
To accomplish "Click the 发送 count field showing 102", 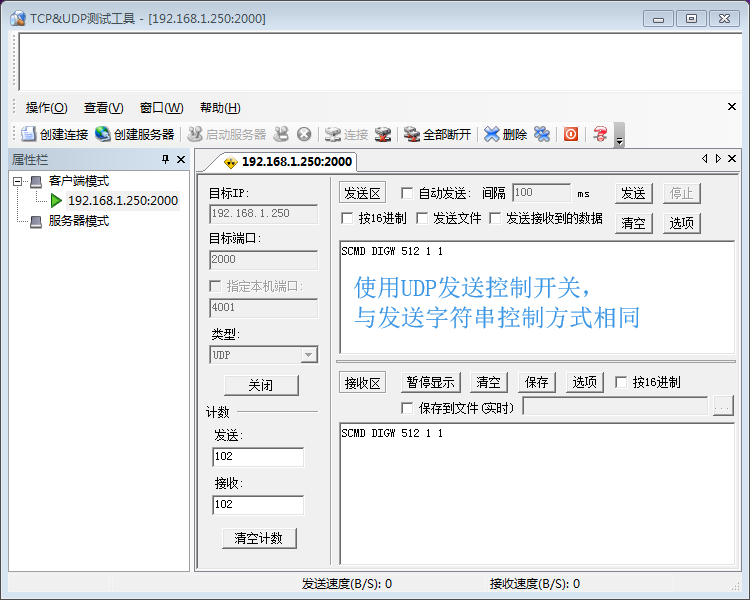I will coord(258,457).
